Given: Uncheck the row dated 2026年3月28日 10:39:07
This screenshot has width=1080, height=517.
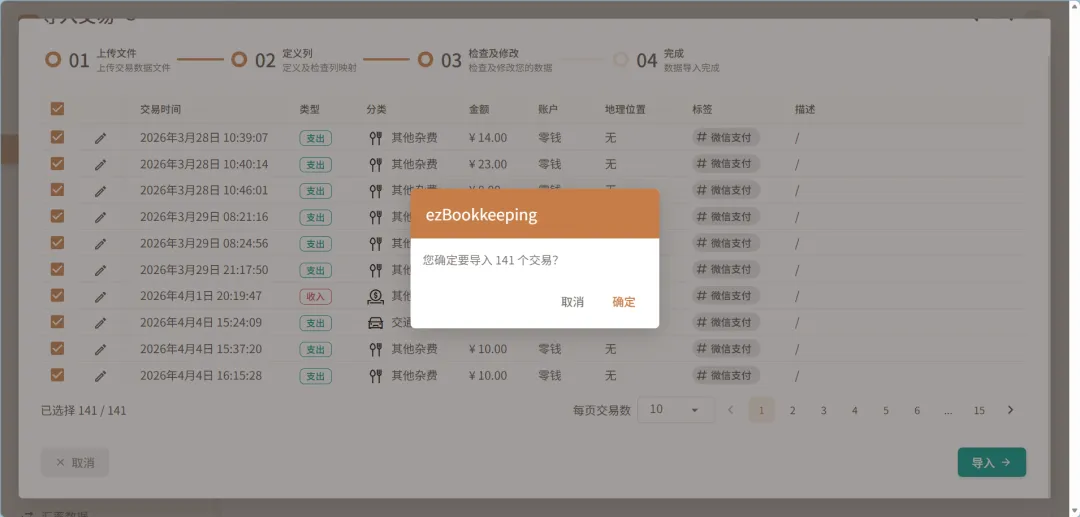Looking at the screenshot, I should (x=57, y=137).
